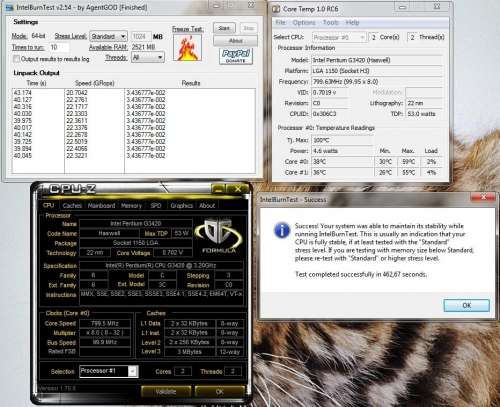The width and height of the screenshot is (500, 407).
Task: Click the last Linpack time 40.045
Action: click(x=23, y=156)
